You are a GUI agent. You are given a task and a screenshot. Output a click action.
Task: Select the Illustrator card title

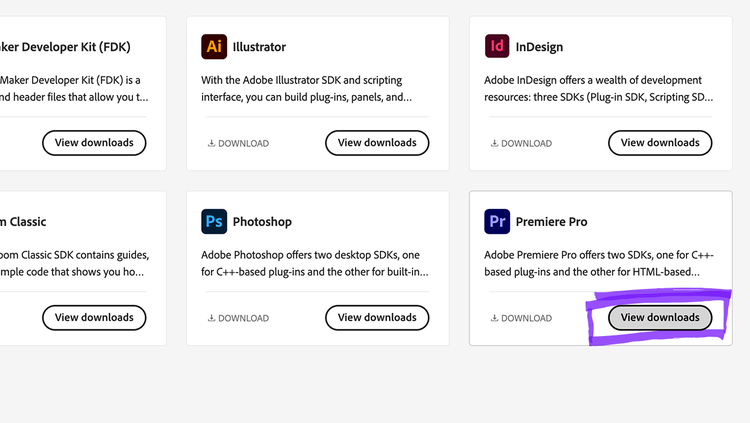[x=259, y=47]
